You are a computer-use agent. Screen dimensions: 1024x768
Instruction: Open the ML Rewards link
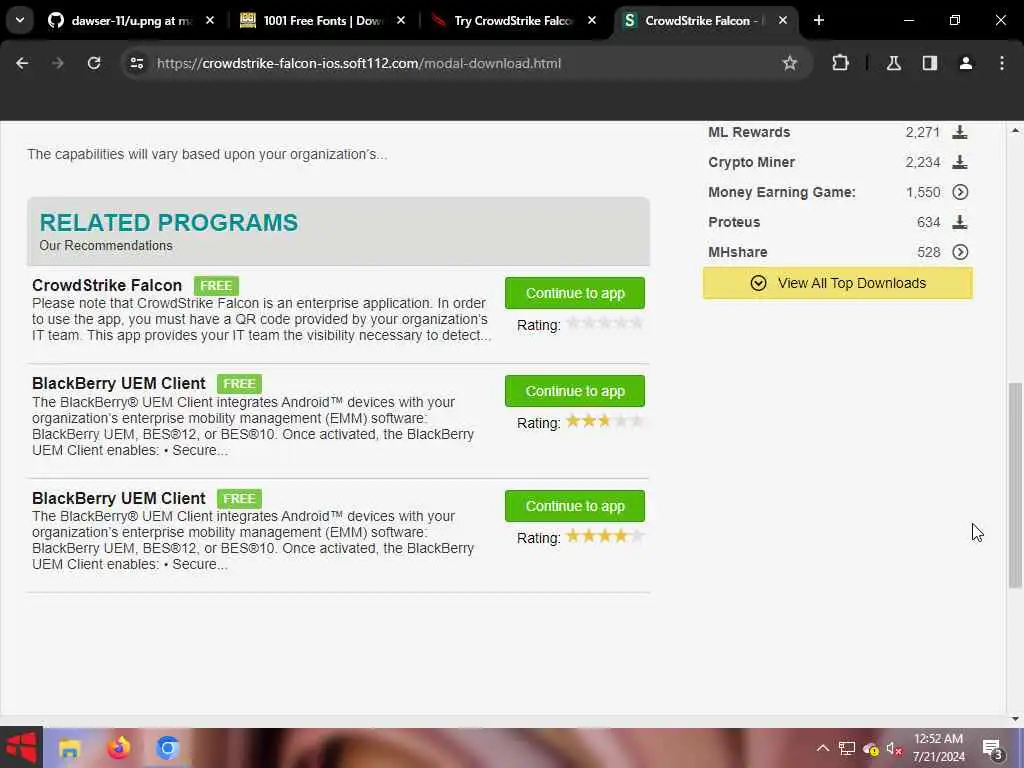[749, 132]
